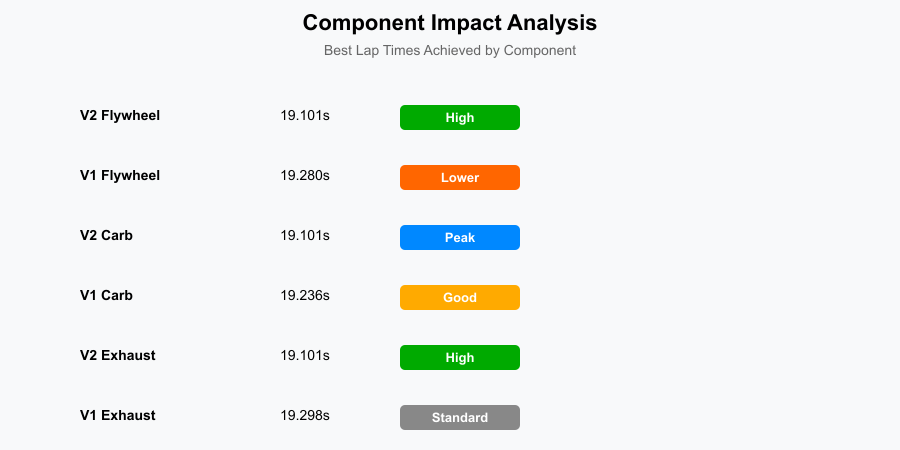Click the V2 Carb label

[106, 236]
